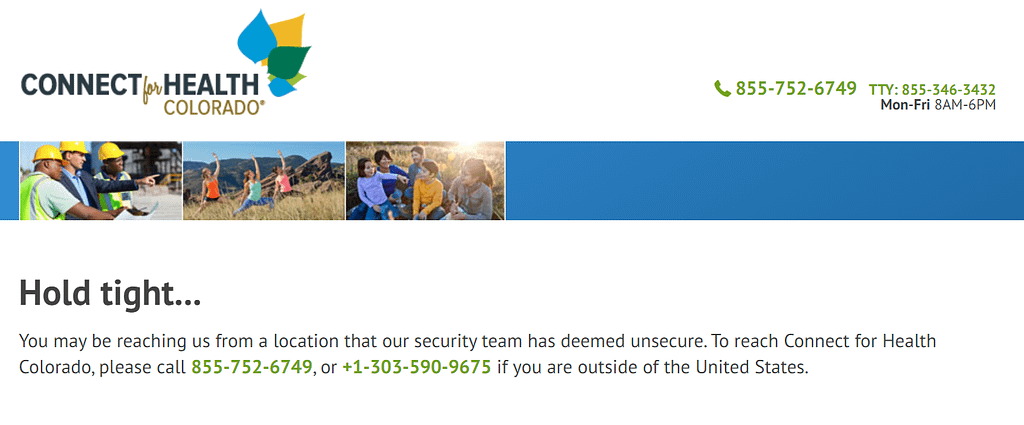Click the Mon-Fri 8AM-6PM hours text
The width and height of the screenshot is (1024, 425).
pos(938,104)
